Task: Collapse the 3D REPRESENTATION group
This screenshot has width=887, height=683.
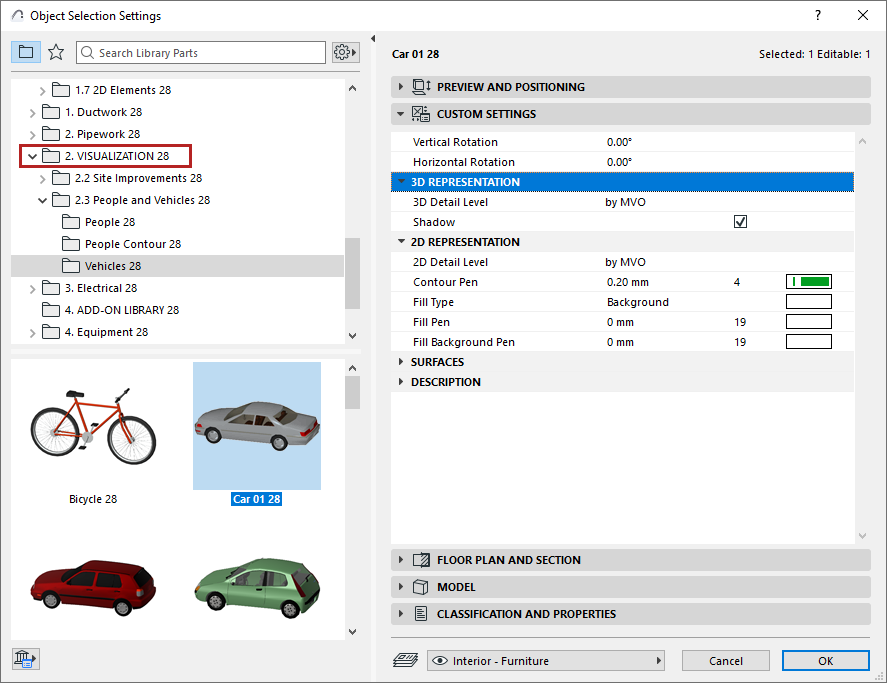Action: [402, 182]
